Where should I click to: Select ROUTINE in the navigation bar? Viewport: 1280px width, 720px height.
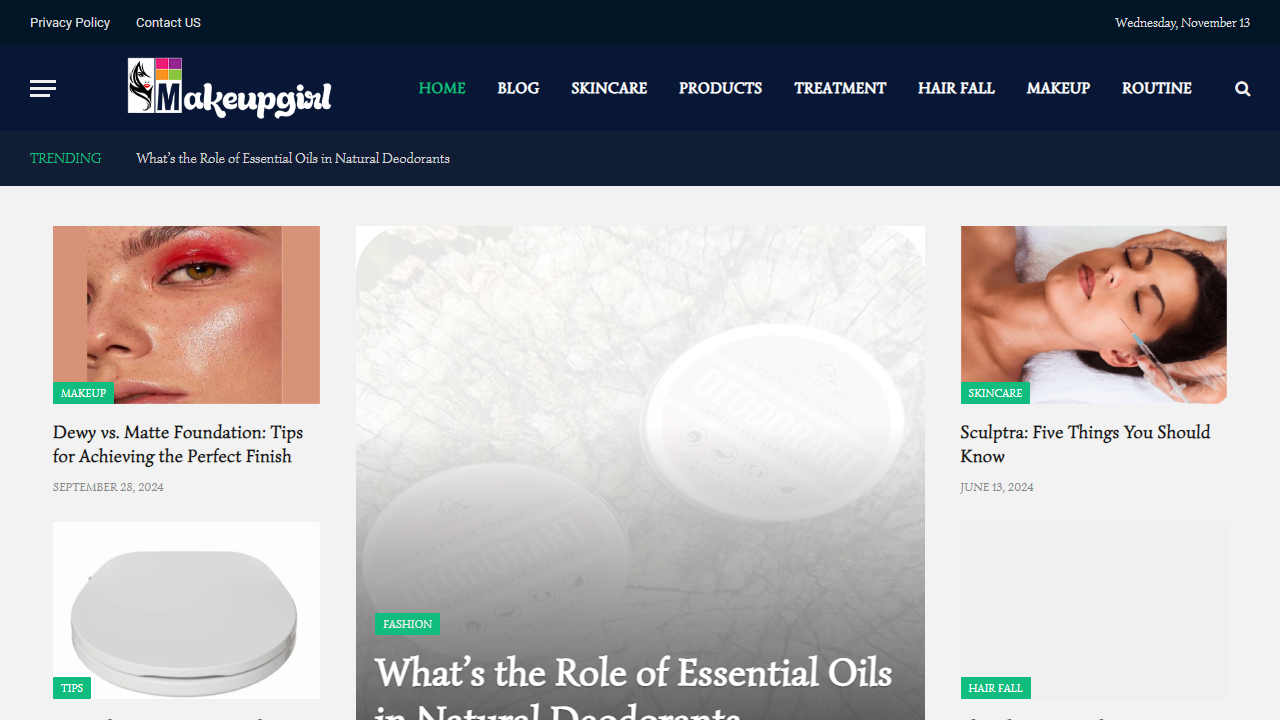(1157, 88)
